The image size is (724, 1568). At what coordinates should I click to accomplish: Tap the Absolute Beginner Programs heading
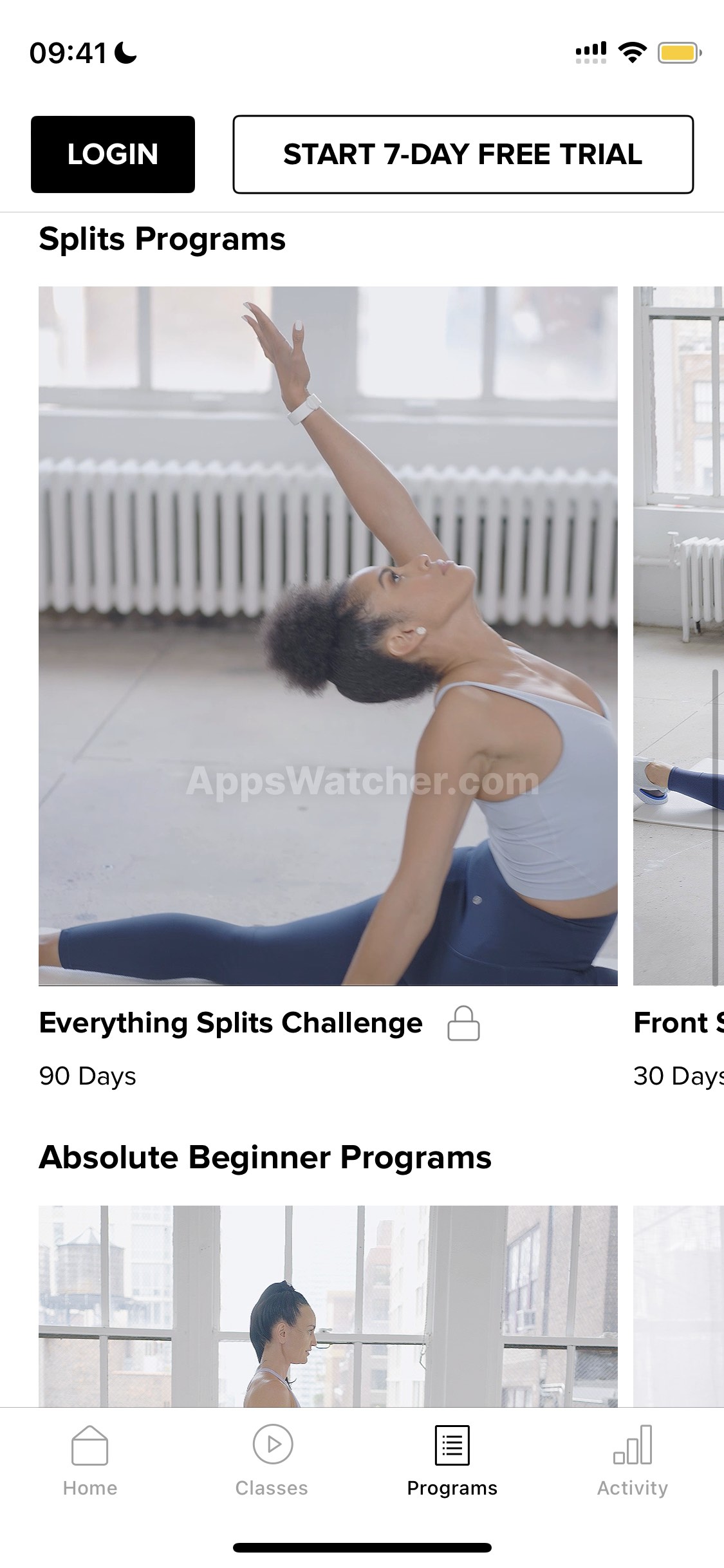(x=265, y=1157)
